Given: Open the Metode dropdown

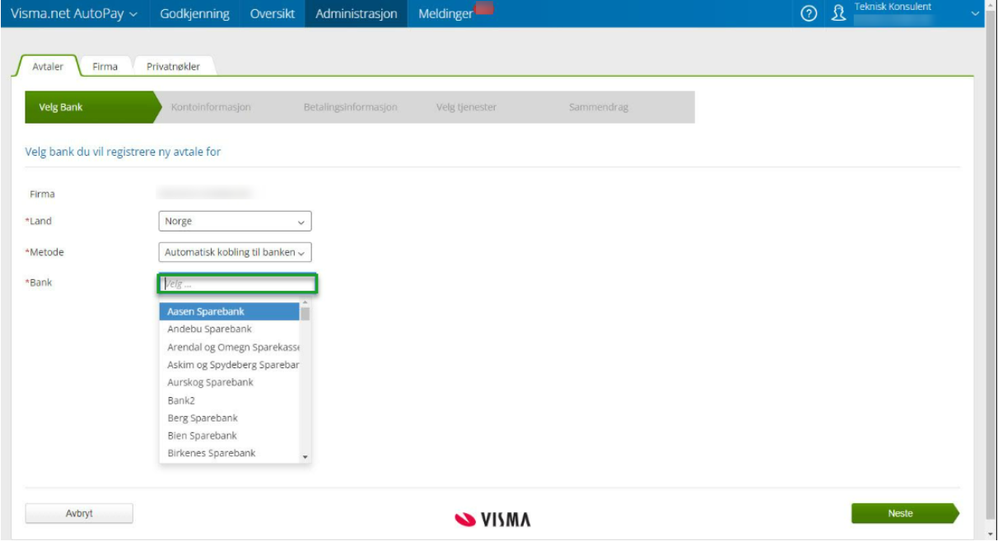Looking at the screenshot, I should click(x=235, y=253).
